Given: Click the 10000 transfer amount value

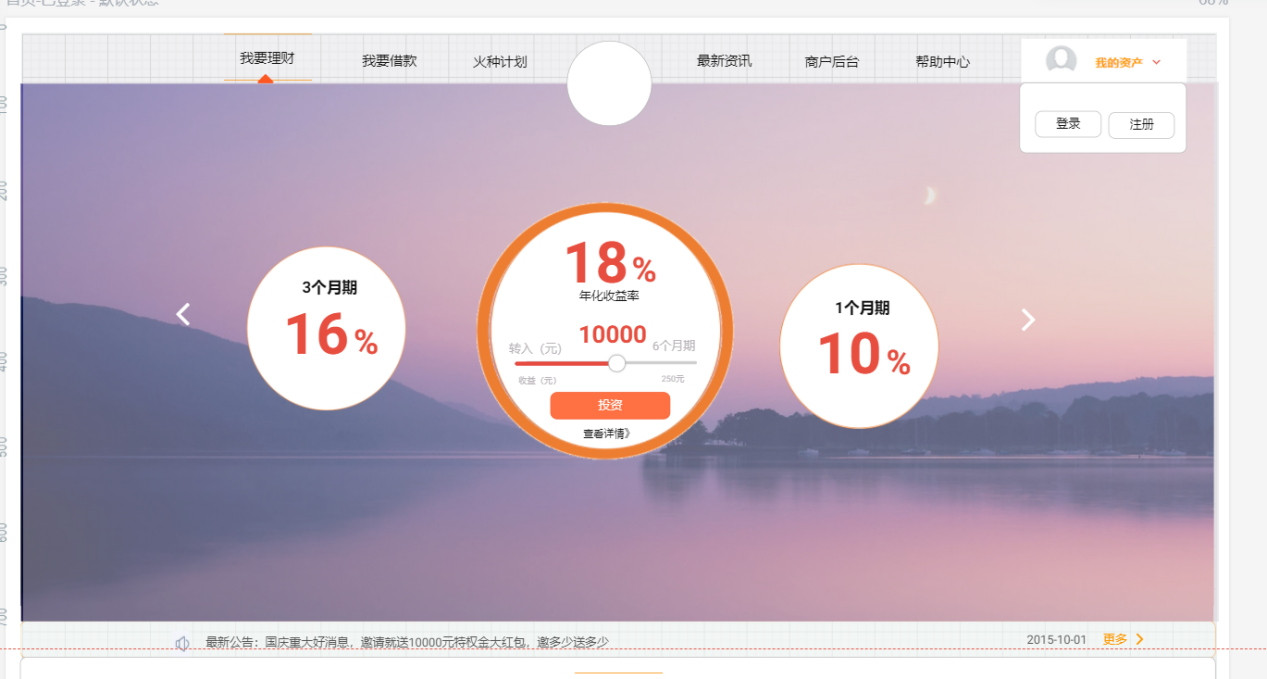Looking at the screenshot, I should point(613,335).
